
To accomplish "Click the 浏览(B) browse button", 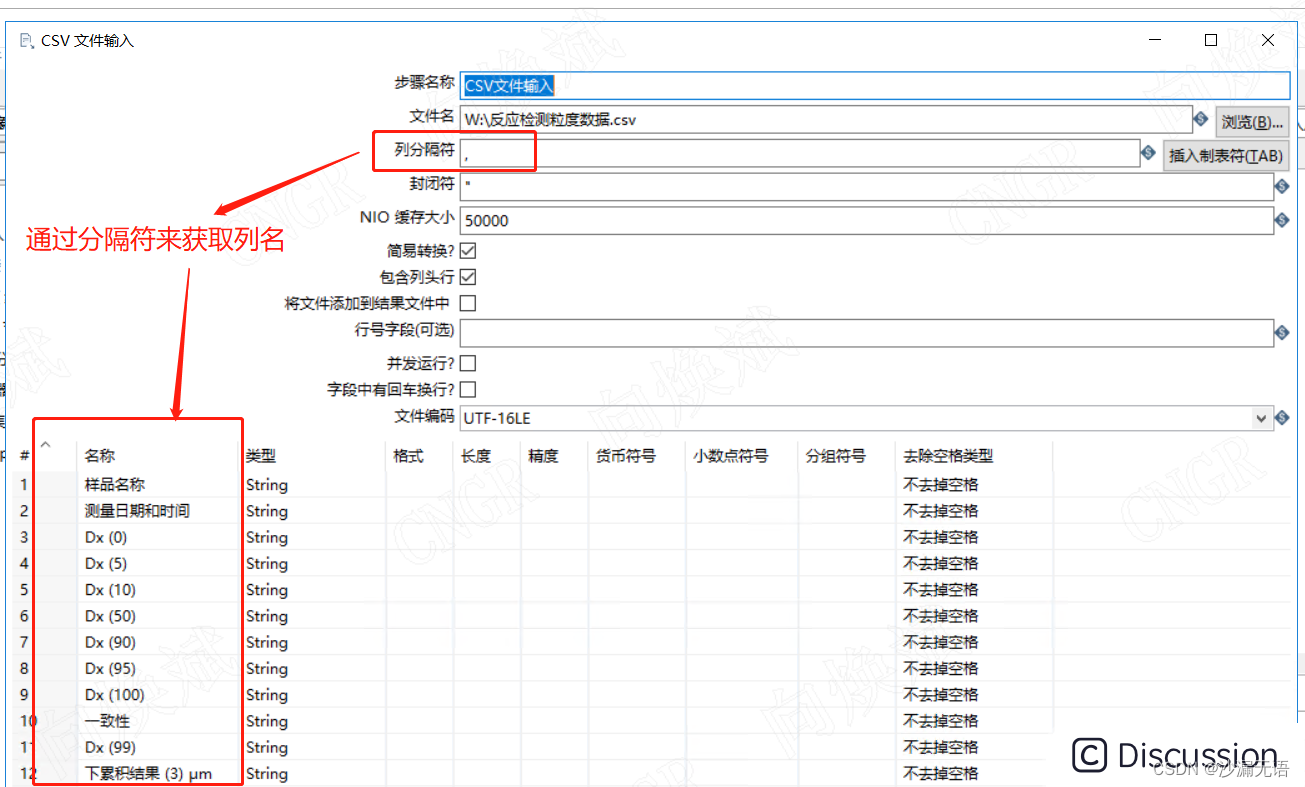I will [x=1250, y=119].
